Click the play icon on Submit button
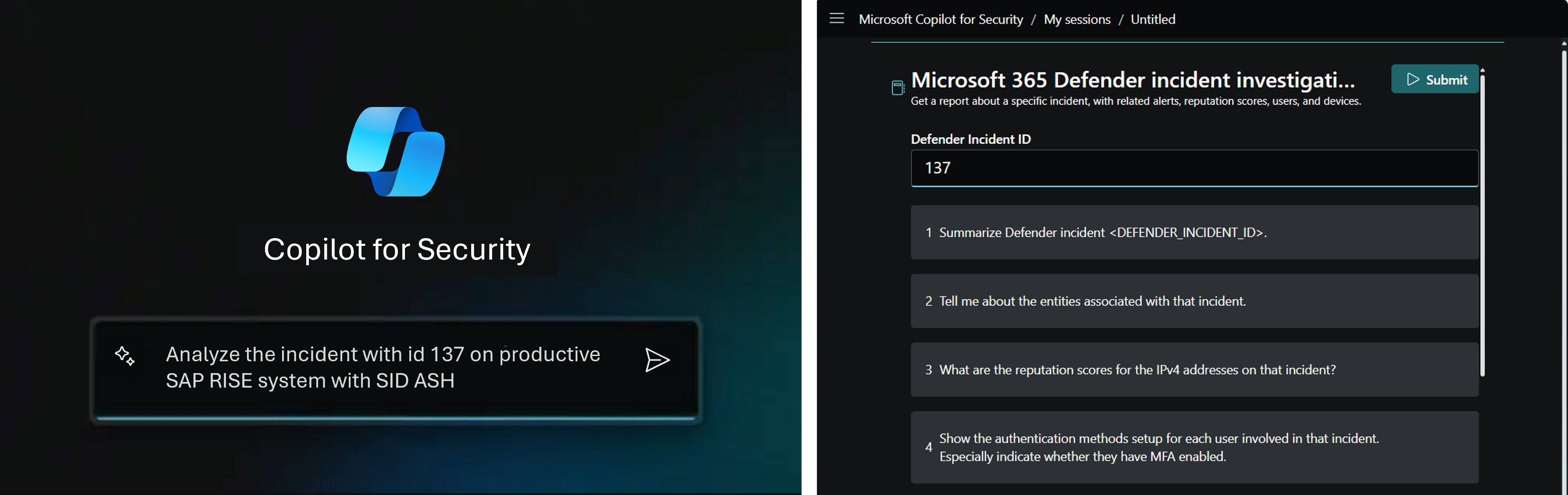 click(x=1413, y=80)
